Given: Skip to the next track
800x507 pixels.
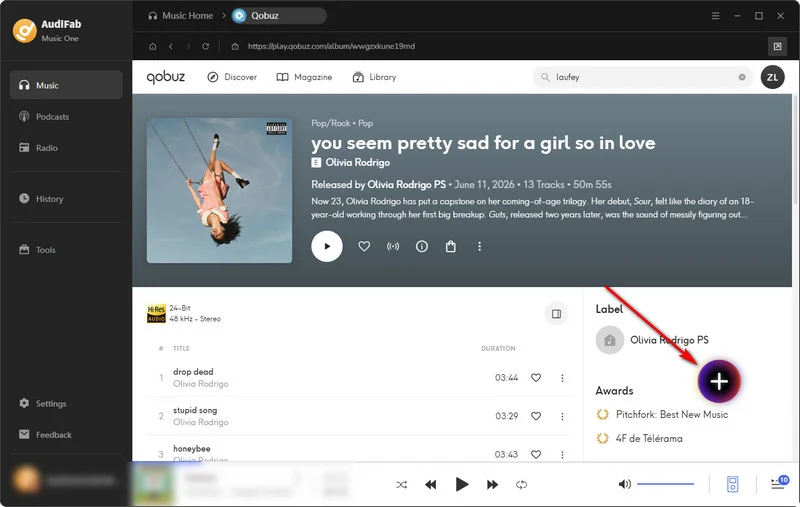Looking at the screenshot, I should [492, 485].
